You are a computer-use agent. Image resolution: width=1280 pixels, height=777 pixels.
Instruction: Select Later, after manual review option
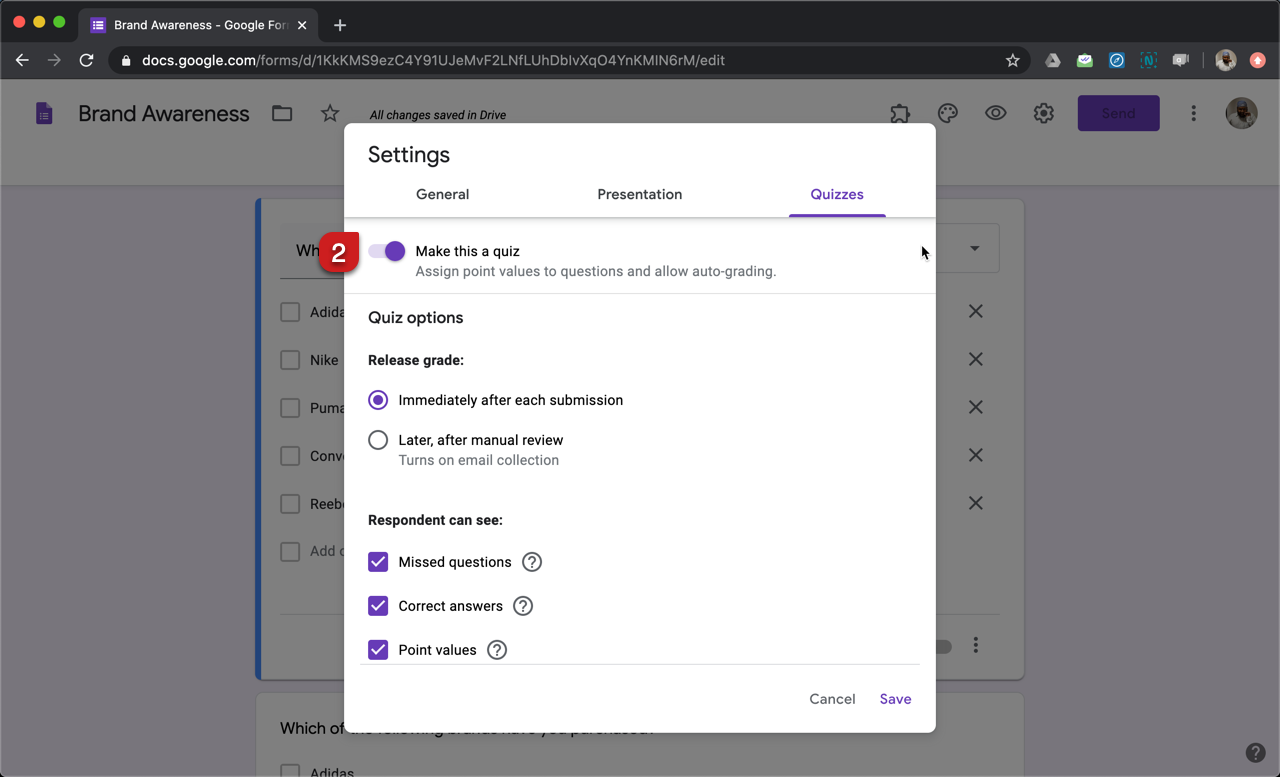tap(378, 440)
